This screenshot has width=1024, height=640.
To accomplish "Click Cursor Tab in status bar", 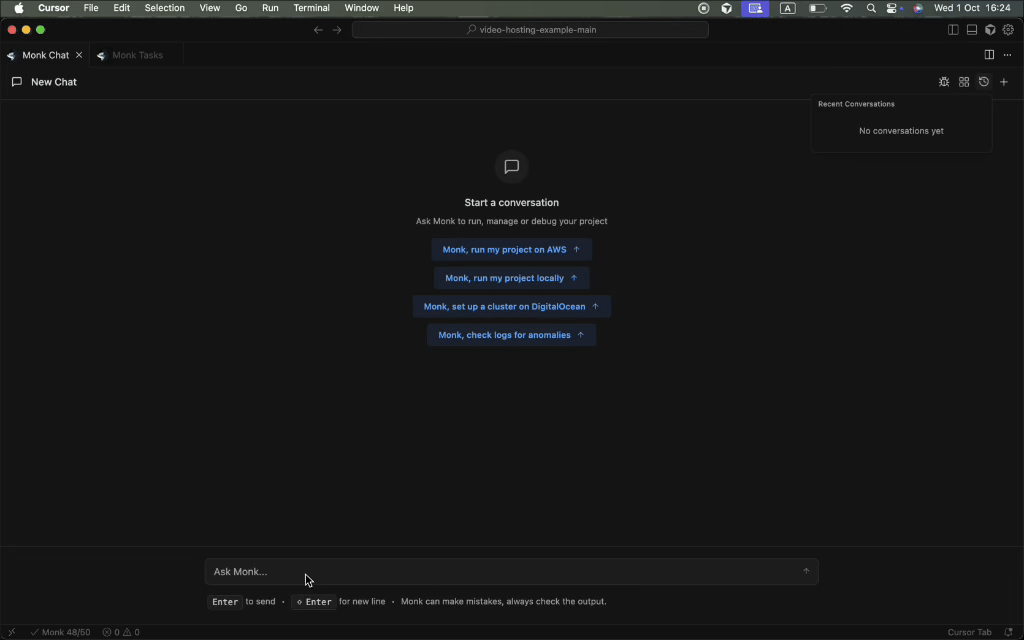I will [969, 632].
